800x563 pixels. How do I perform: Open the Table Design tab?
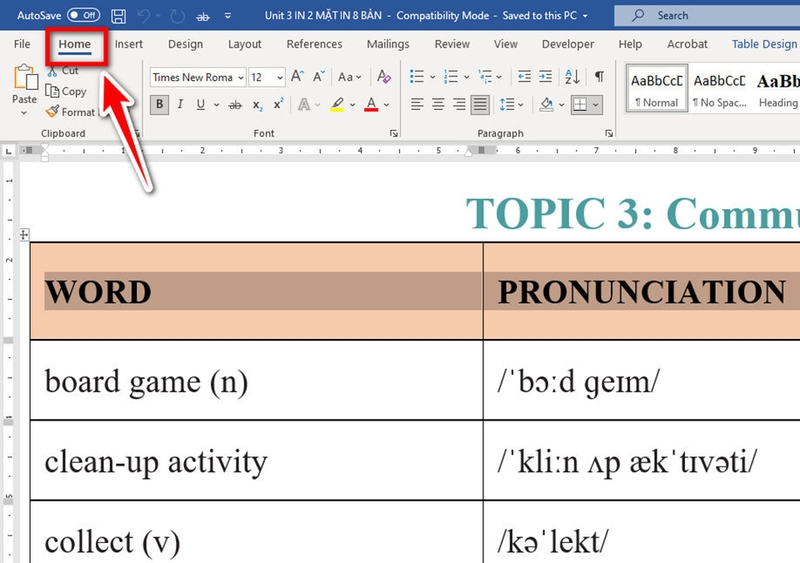click(764, 44)
